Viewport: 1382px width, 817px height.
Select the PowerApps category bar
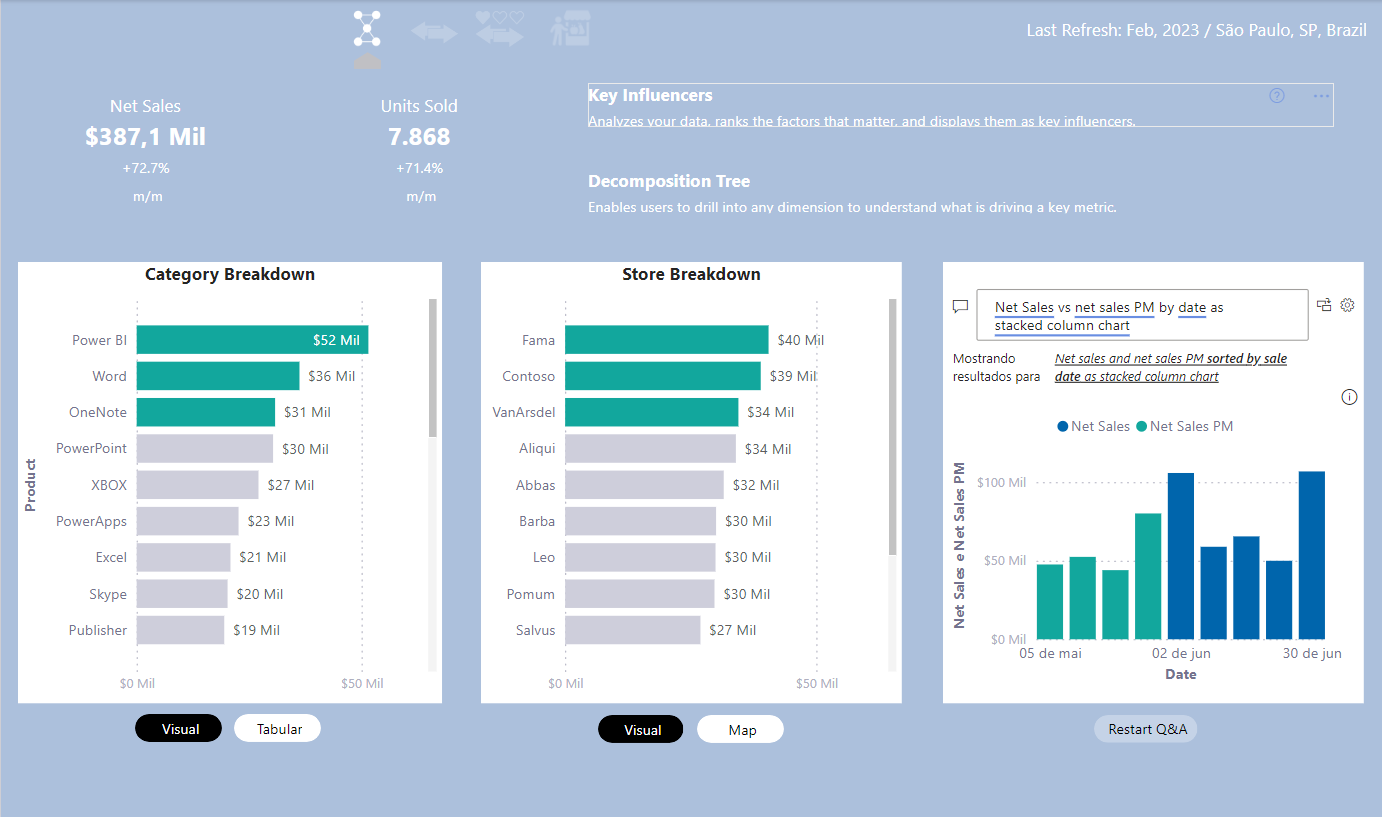[x=188, y=521]
